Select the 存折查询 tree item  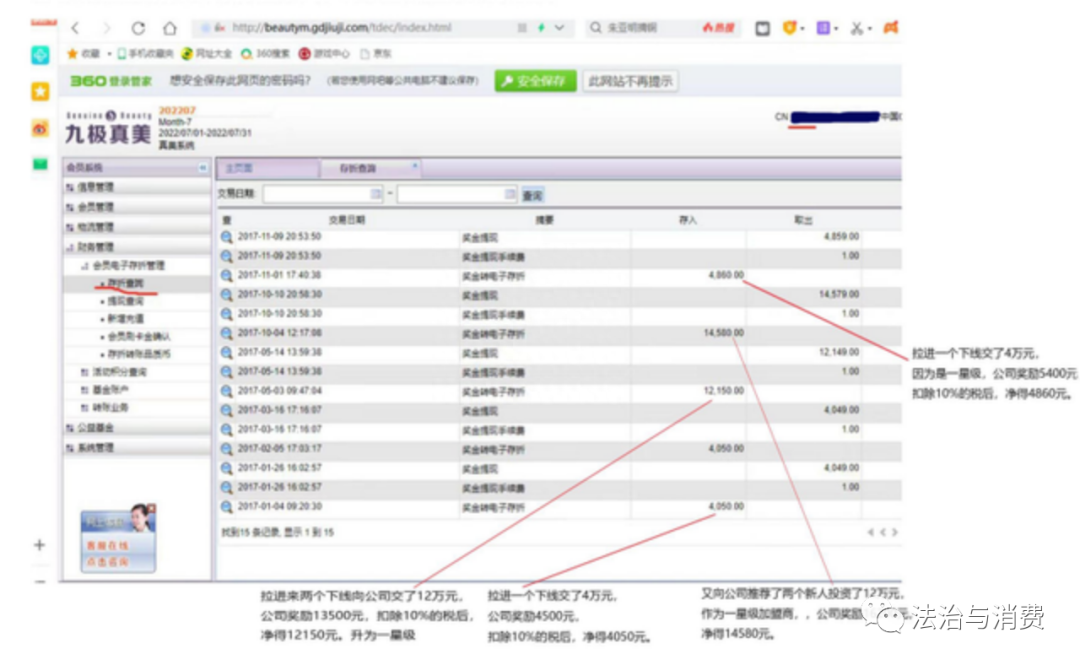pyautogui.click(x=125, y=283)
